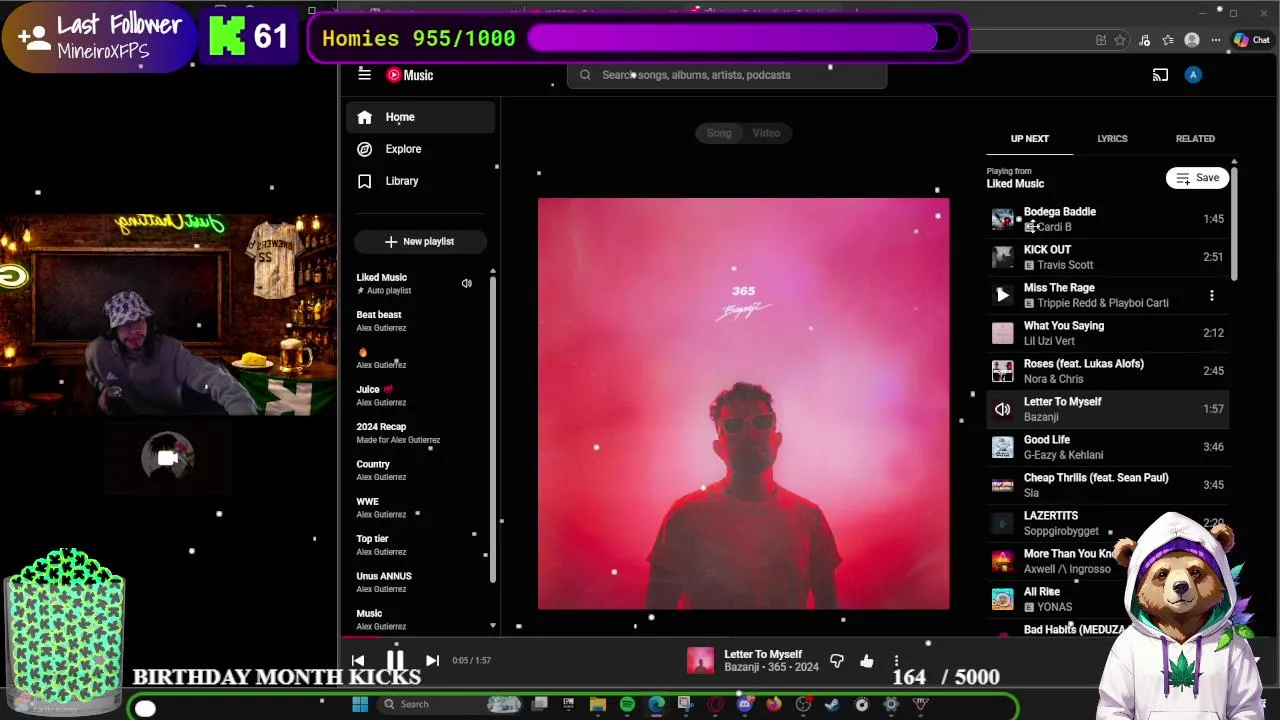The width and height of the screenshot is (1280, 720).
Task: Click the Explore compass icon
Action: coord(364,149)
